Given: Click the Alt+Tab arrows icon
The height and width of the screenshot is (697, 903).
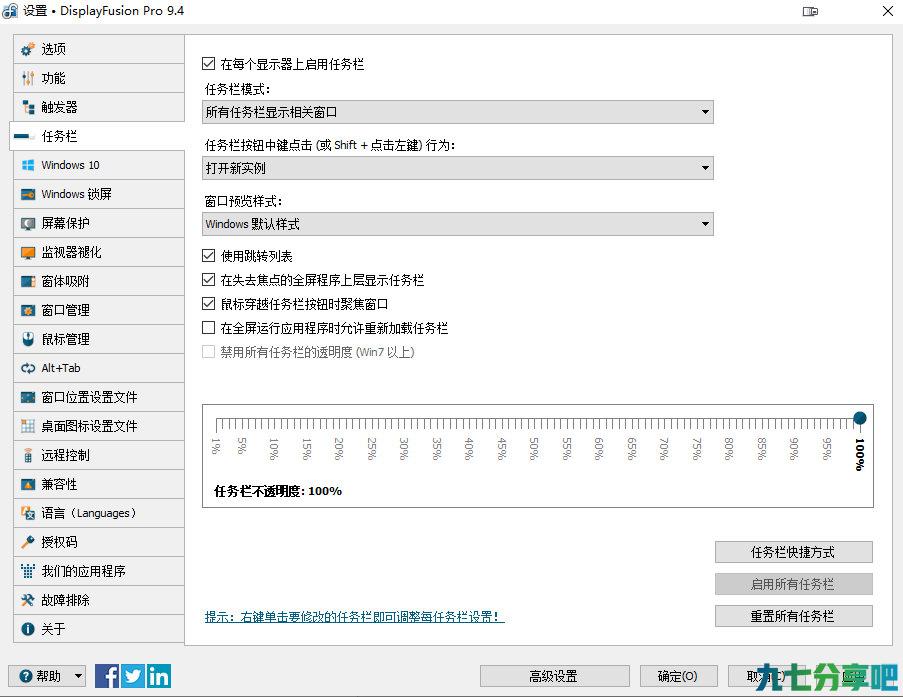Looking at the screenshot, I should (x=28, y=368).
